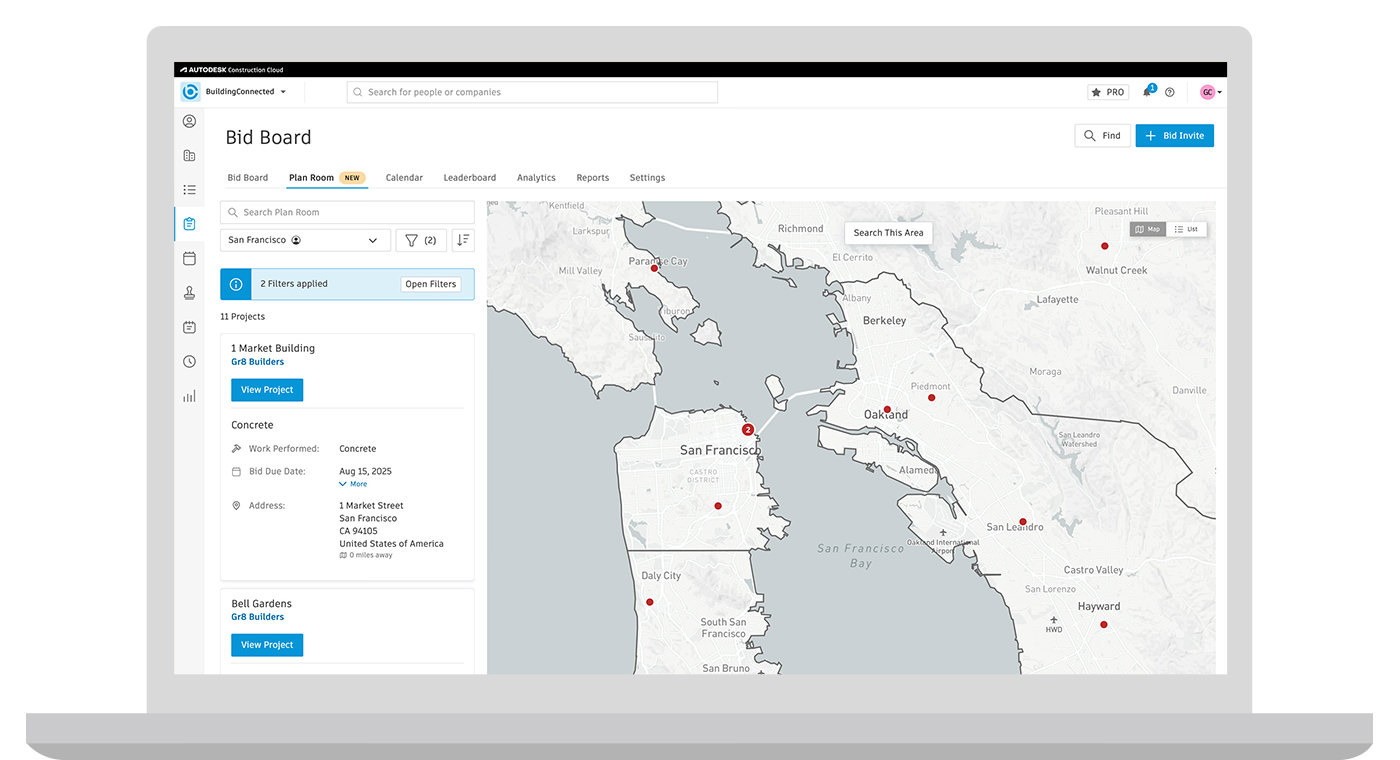1400x760 pixels.
Task: Click the Bid Invite button
Action: coord(1174,136)
